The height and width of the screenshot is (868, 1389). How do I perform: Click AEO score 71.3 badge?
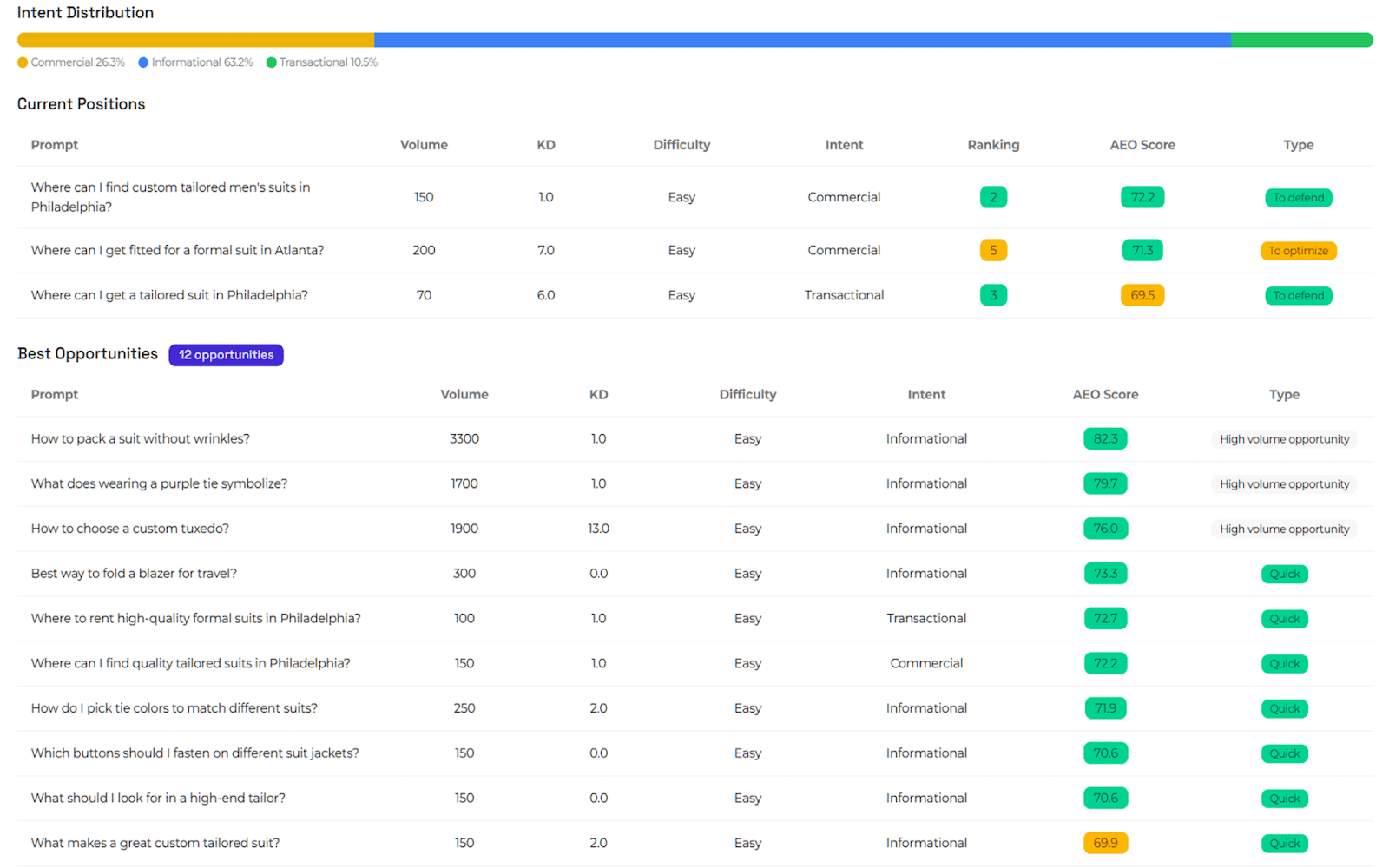pyautogui.click(x=1142, y=250)
